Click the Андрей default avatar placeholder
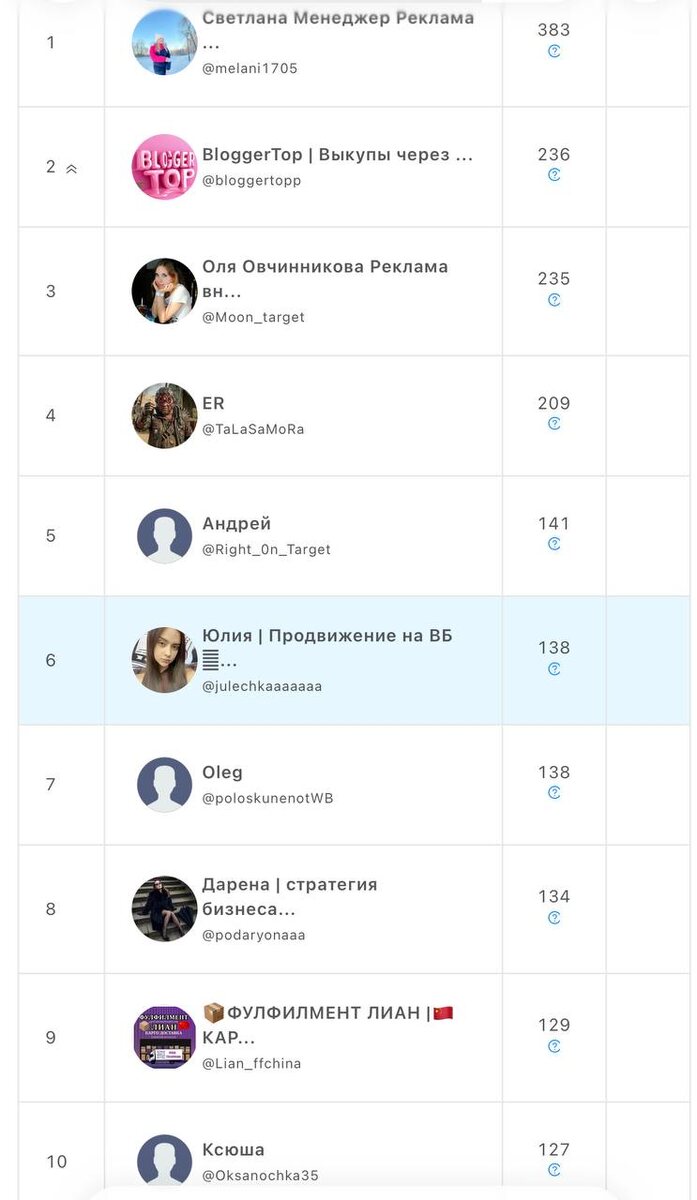Screen dimensions: 697x1200 coord(164,536)
